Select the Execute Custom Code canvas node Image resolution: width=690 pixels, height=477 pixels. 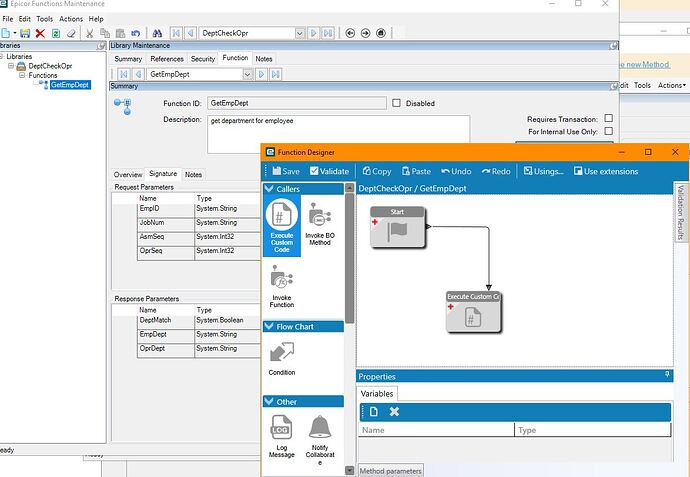(x=473, y=312)
